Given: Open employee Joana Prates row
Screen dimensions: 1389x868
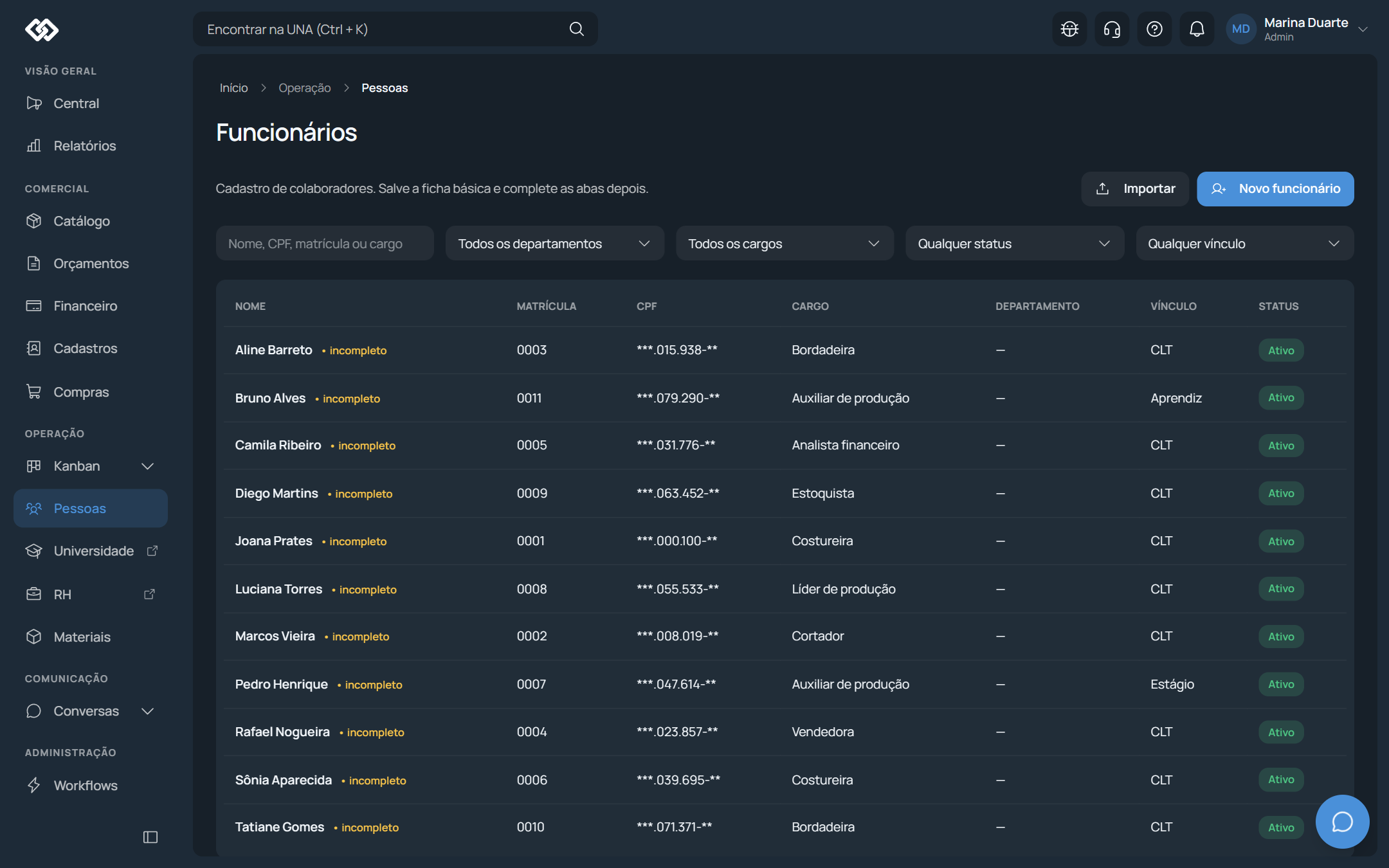Looking at the screenshot, I should tap(785, 541).
